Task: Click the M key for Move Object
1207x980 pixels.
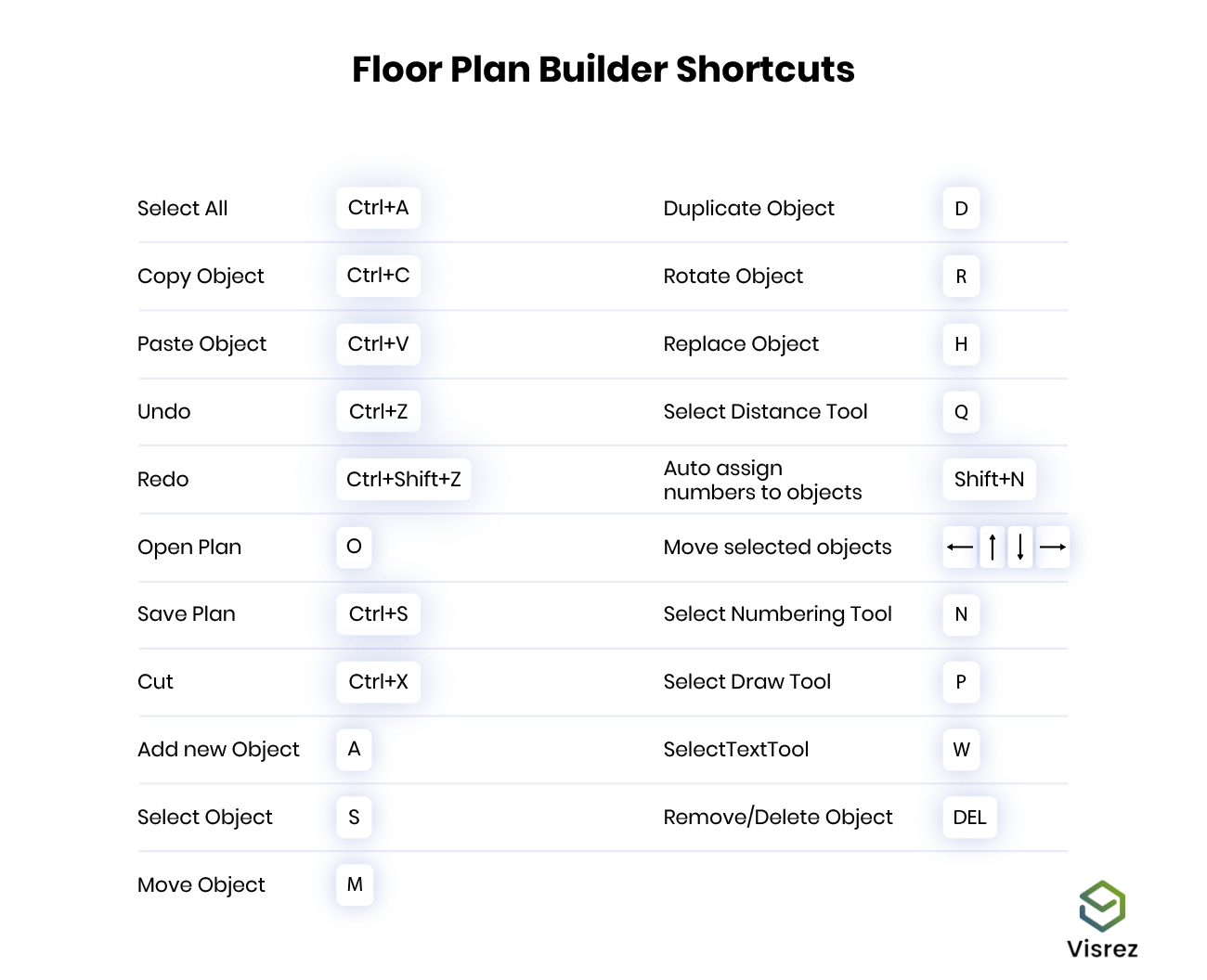Action: point(355,884)
